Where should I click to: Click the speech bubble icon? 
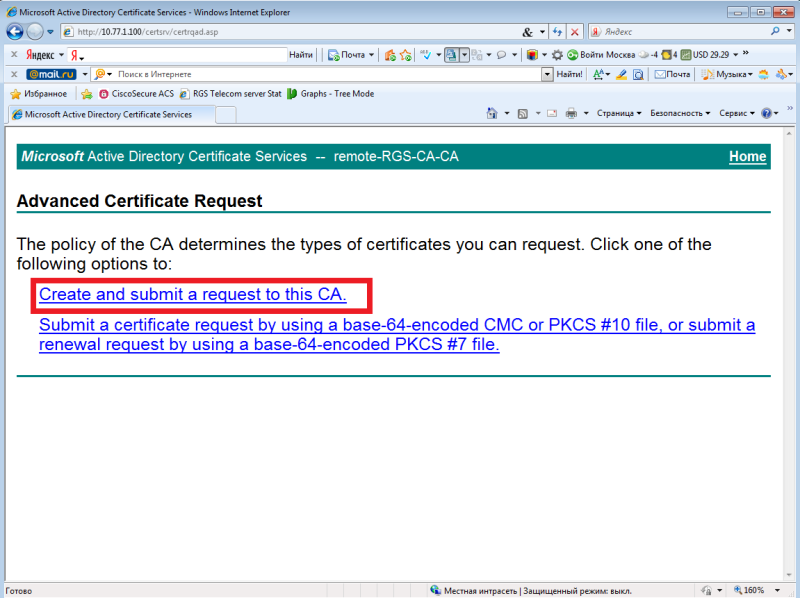(x=502, y=55)
